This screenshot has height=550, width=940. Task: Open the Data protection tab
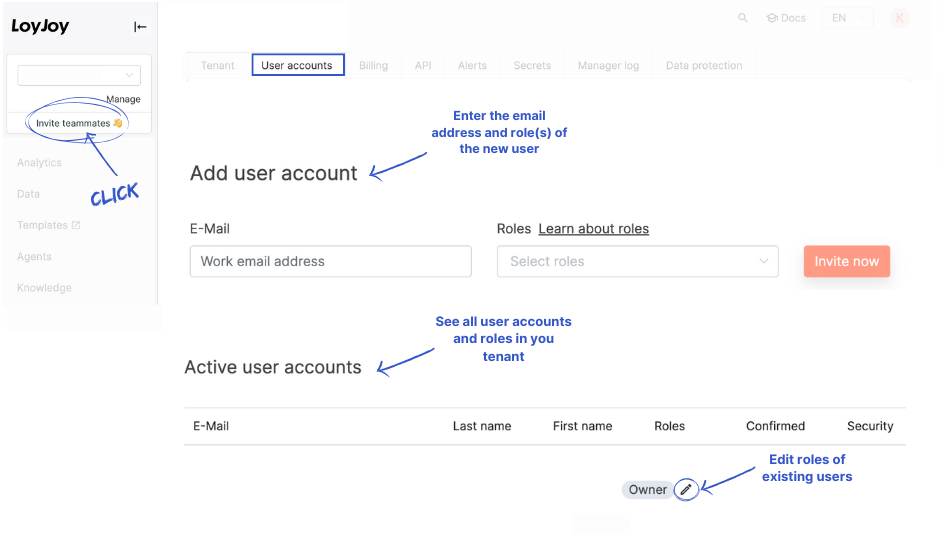point(704,65)
